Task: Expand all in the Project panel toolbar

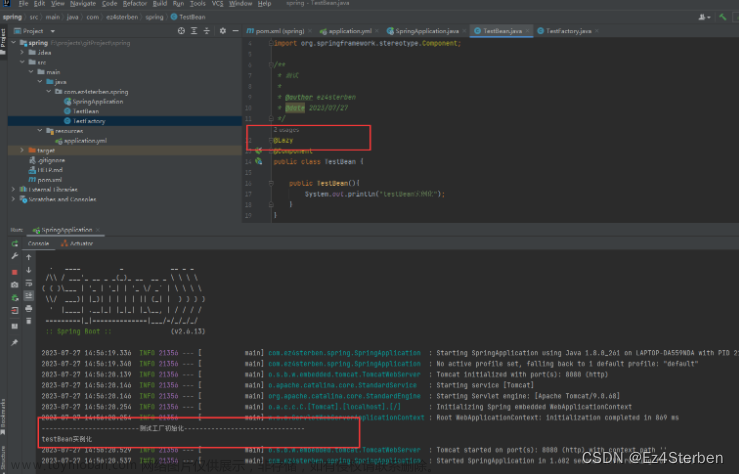Action: pos(194,31)
